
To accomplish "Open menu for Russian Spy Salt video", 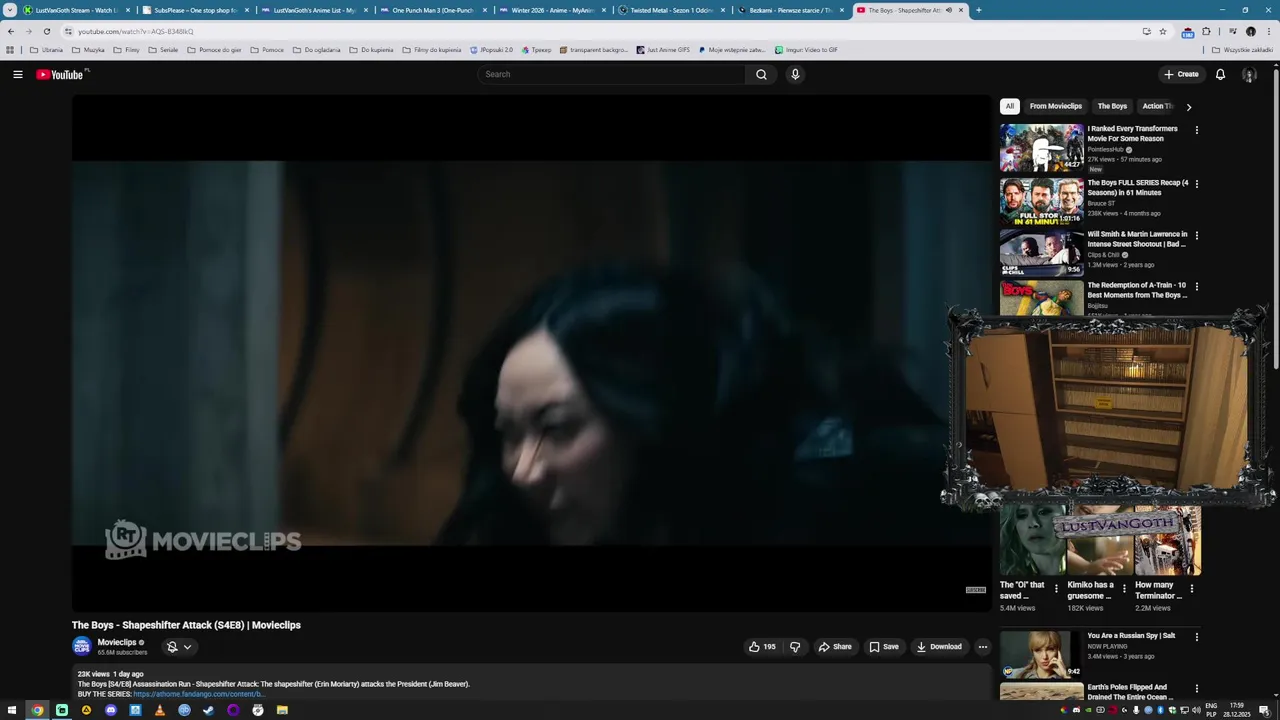I will coord(1196,637).
